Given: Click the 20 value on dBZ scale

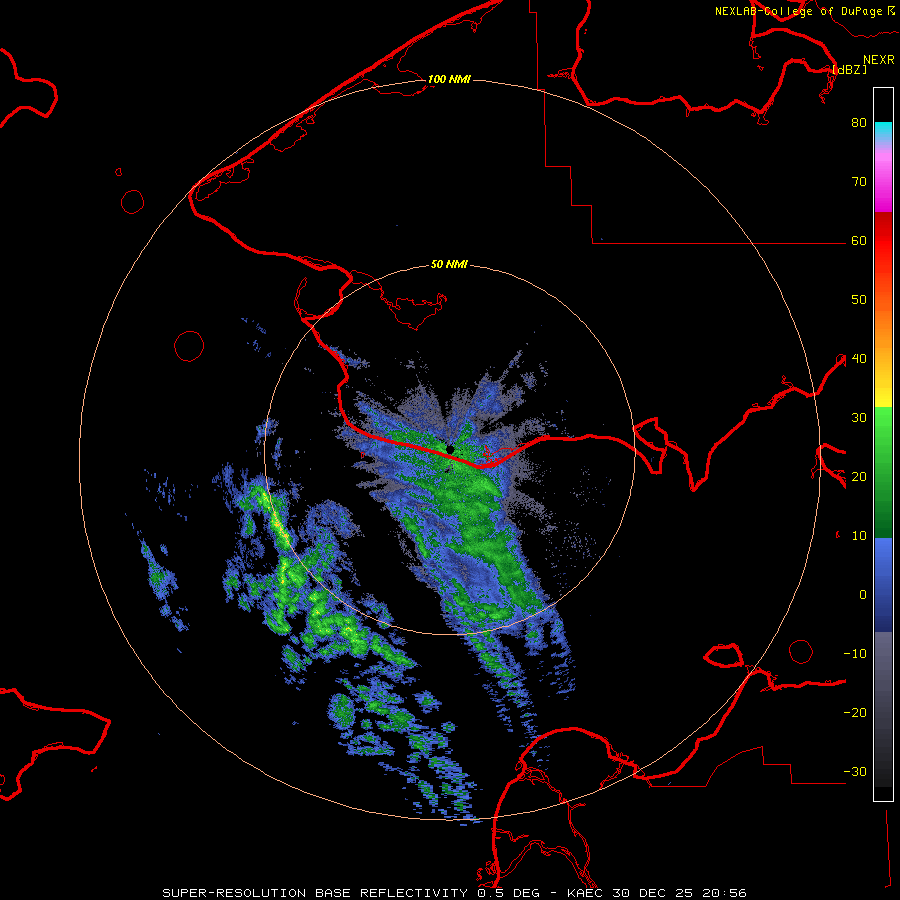Looking at the screenshot, I should pos(859,477).
